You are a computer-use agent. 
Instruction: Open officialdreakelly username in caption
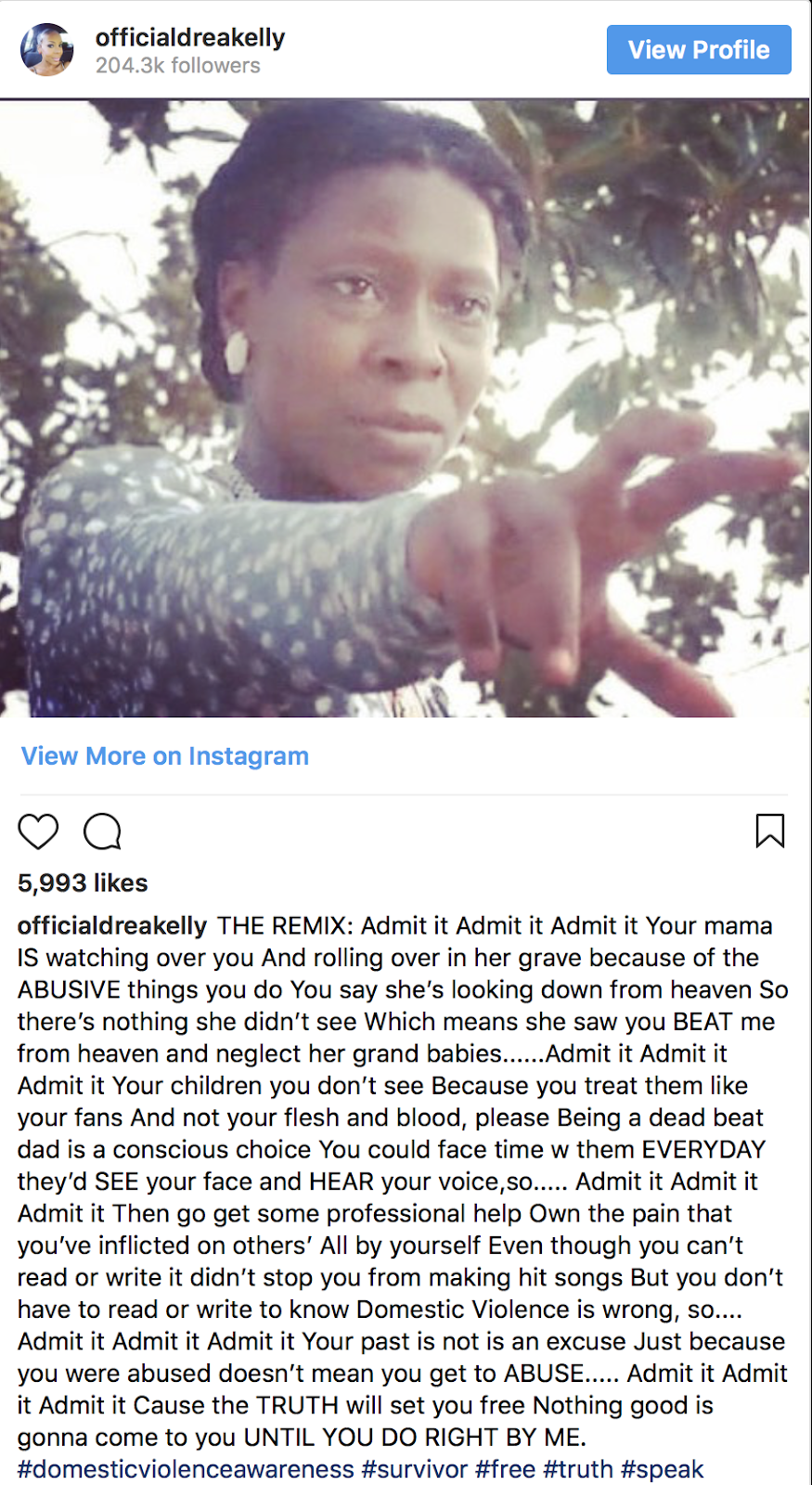[x=112, y=926]
